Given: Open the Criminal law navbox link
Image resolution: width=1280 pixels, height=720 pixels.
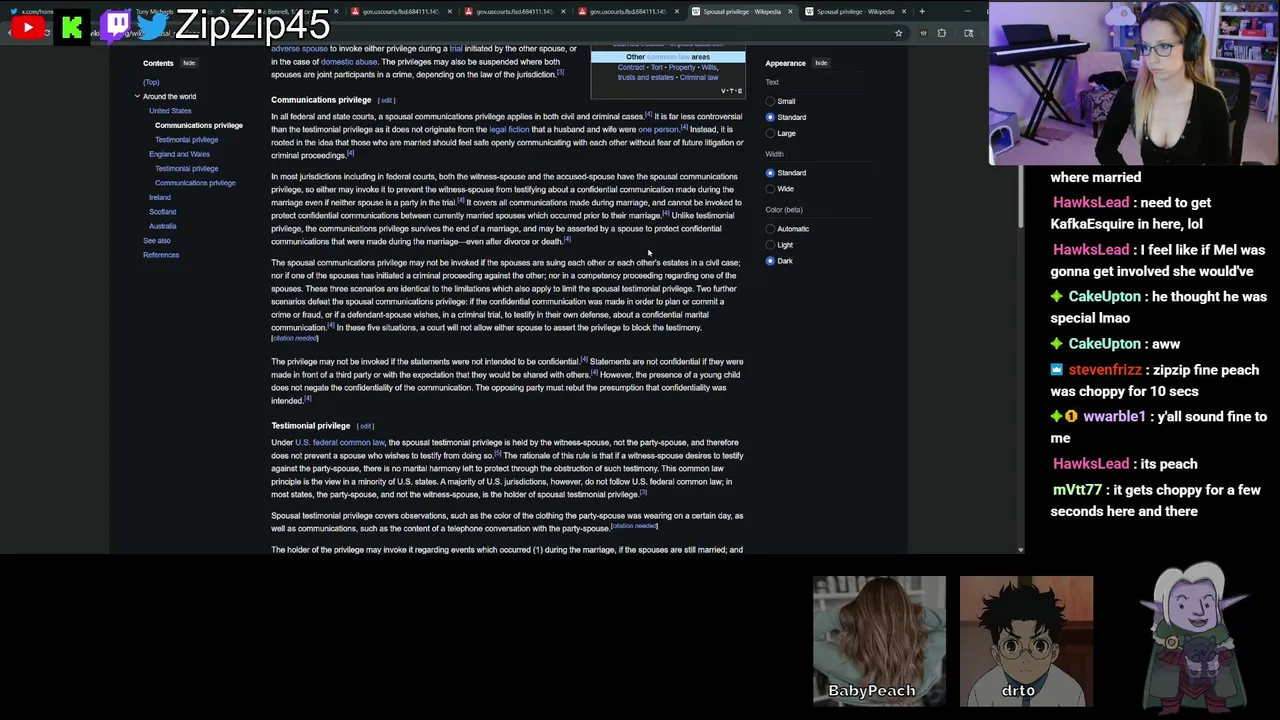Looking at the screenshot, I should [x=699, y=77].
